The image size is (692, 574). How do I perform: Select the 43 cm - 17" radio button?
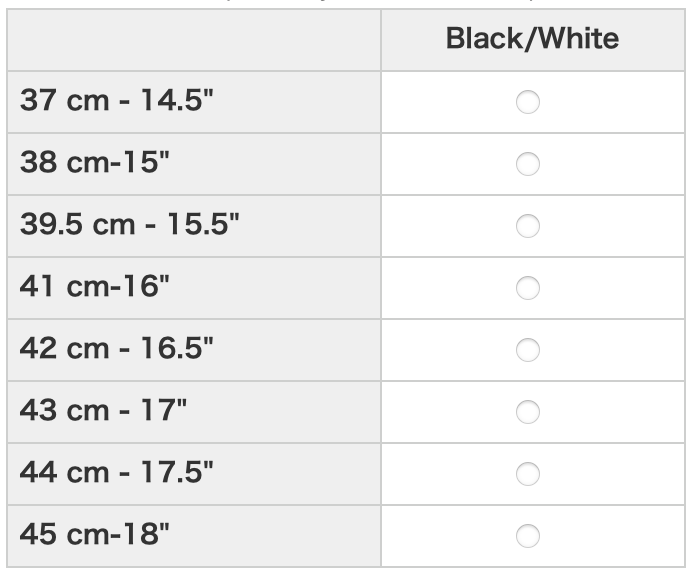coord(528,411)
